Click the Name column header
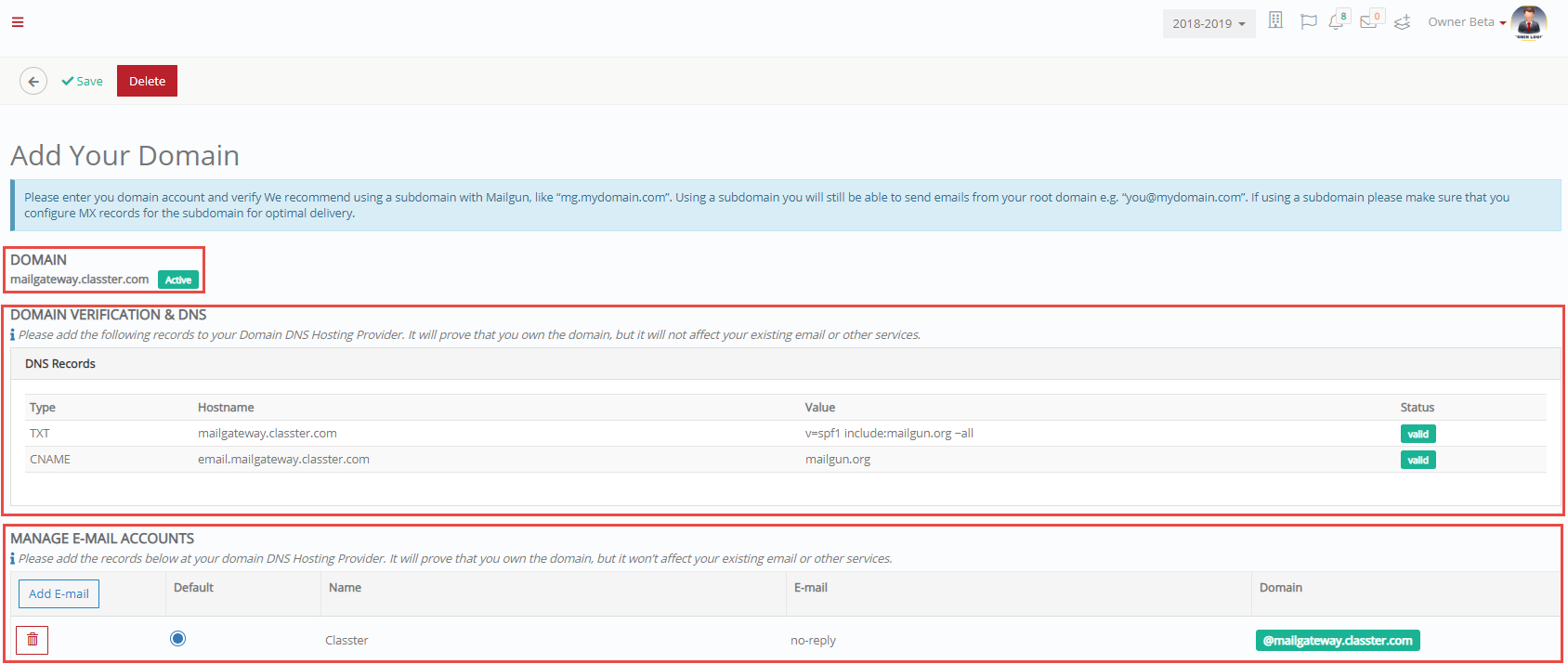The image size is (1568, 664). 345,588
